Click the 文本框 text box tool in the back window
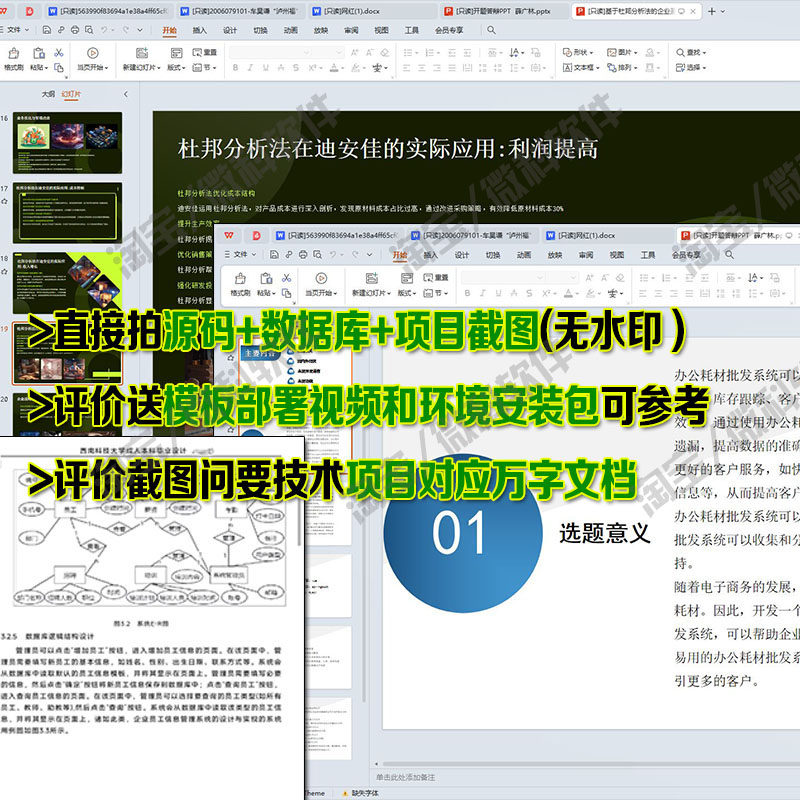Image resolution: width=800 pixels, height=800 pixels. point(581,67)
